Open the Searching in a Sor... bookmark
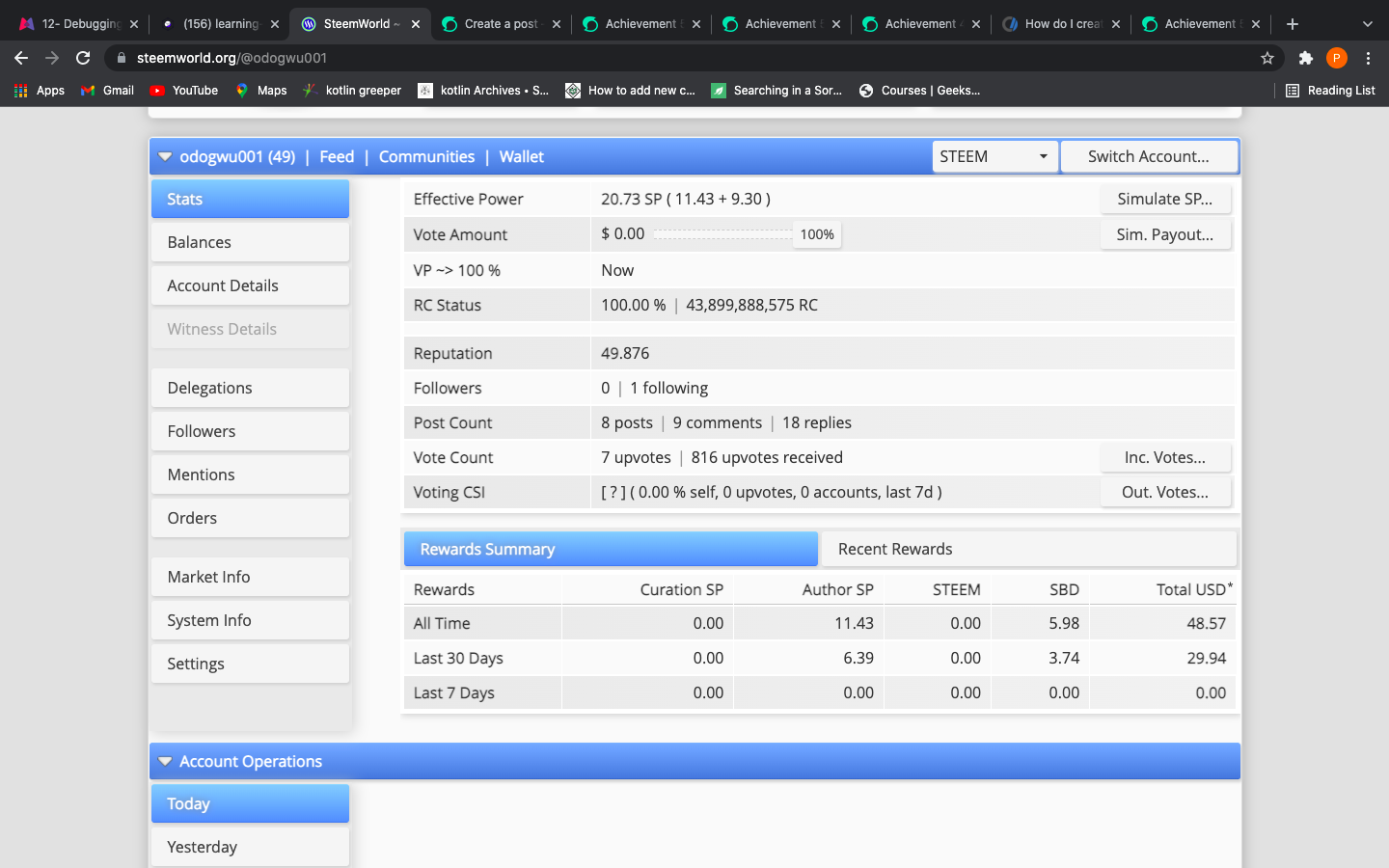 point(776,91)
